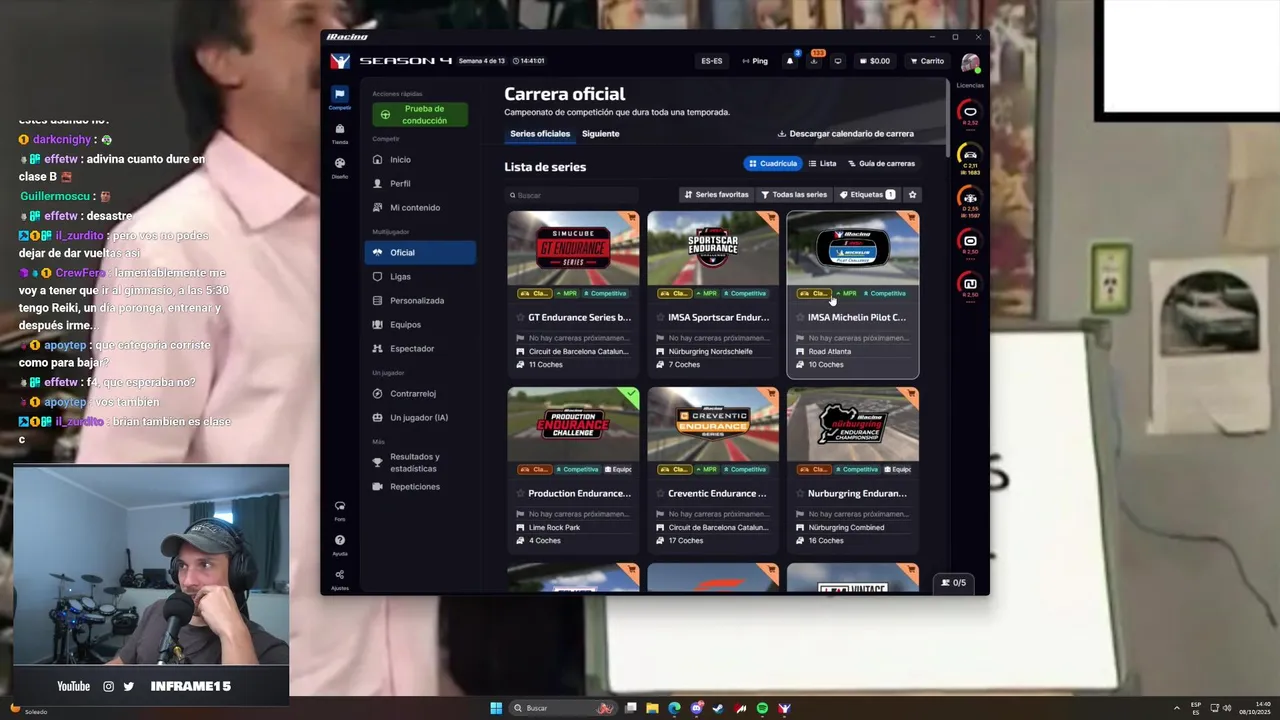Open the Competir flag icon in left rail

click(x=340, y=95)
